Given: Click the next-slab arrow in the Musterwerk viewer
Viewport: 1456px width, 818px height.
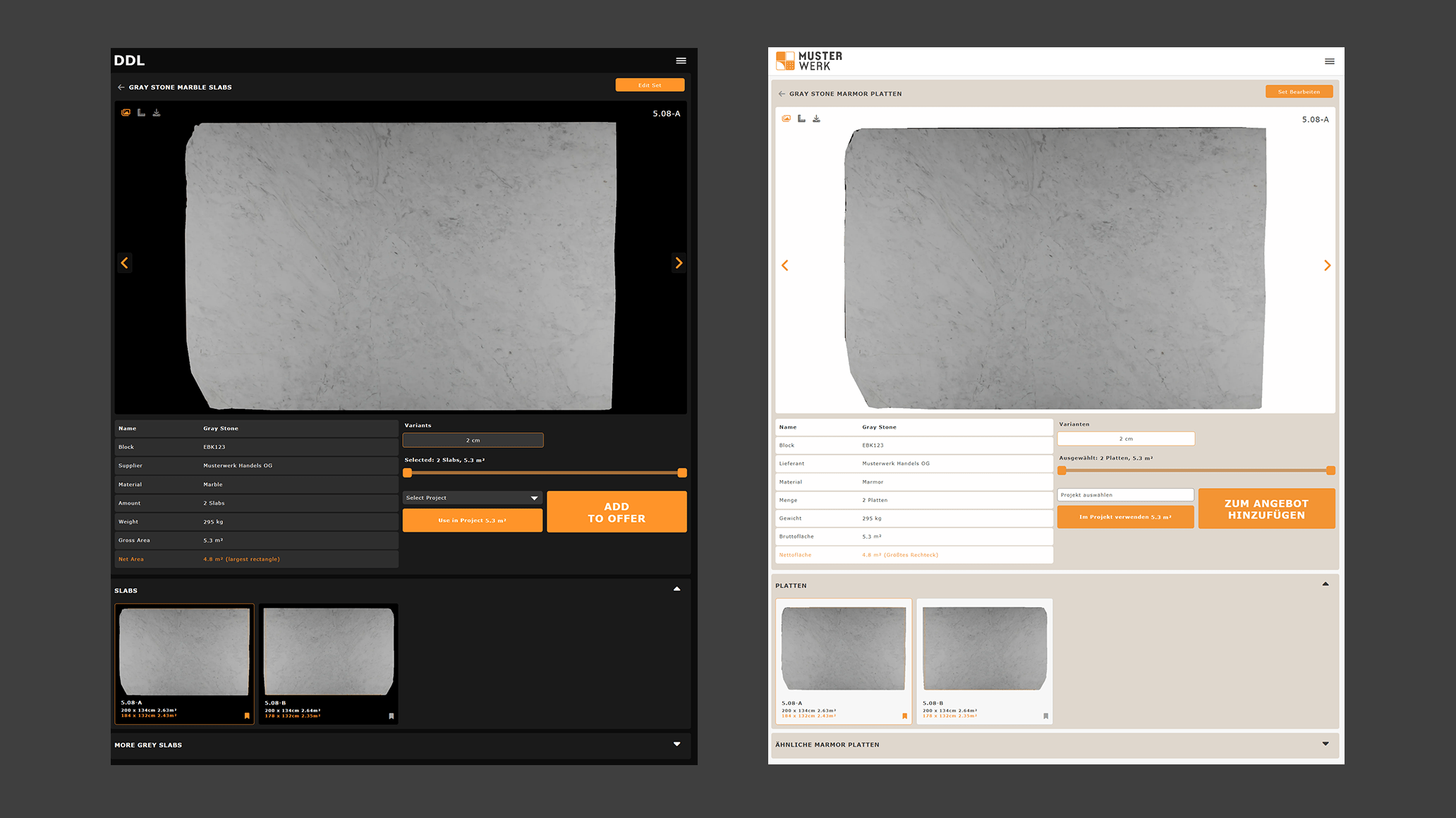Looking at the screenshot, I should 1327,265.
